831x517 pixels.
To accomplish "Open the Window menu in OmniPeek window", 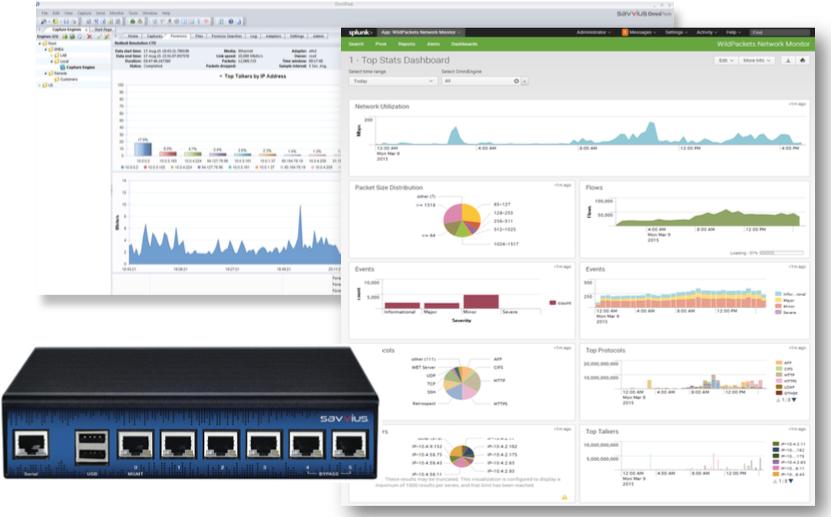I will point(150,13).
